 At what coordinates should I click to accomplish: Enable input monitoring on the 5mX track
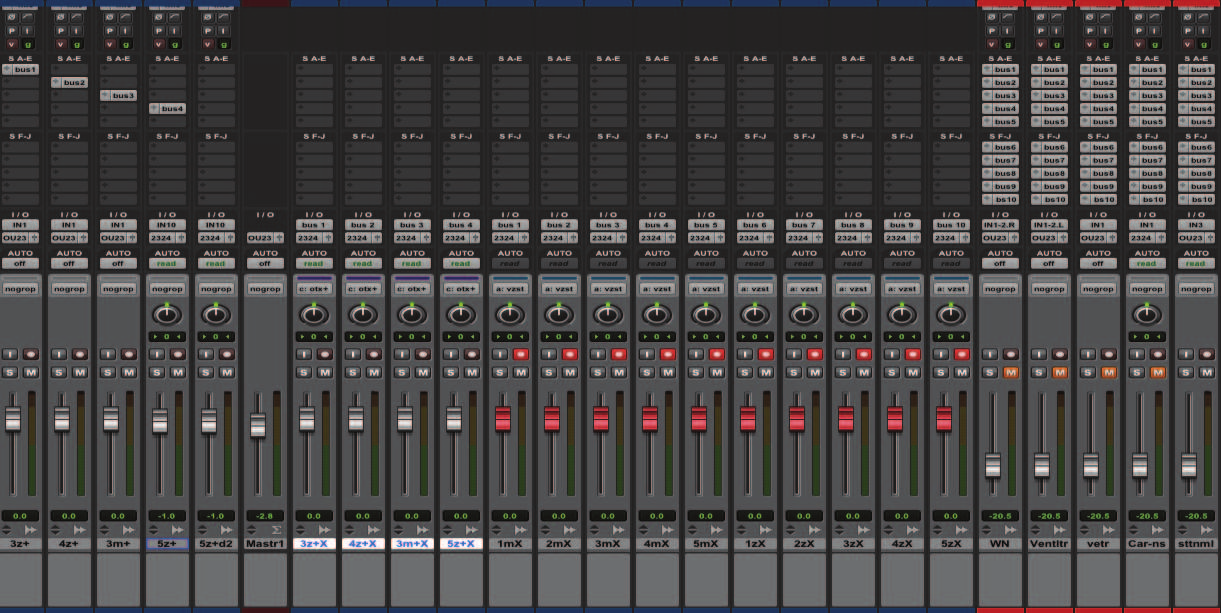(x=698, y=354)
